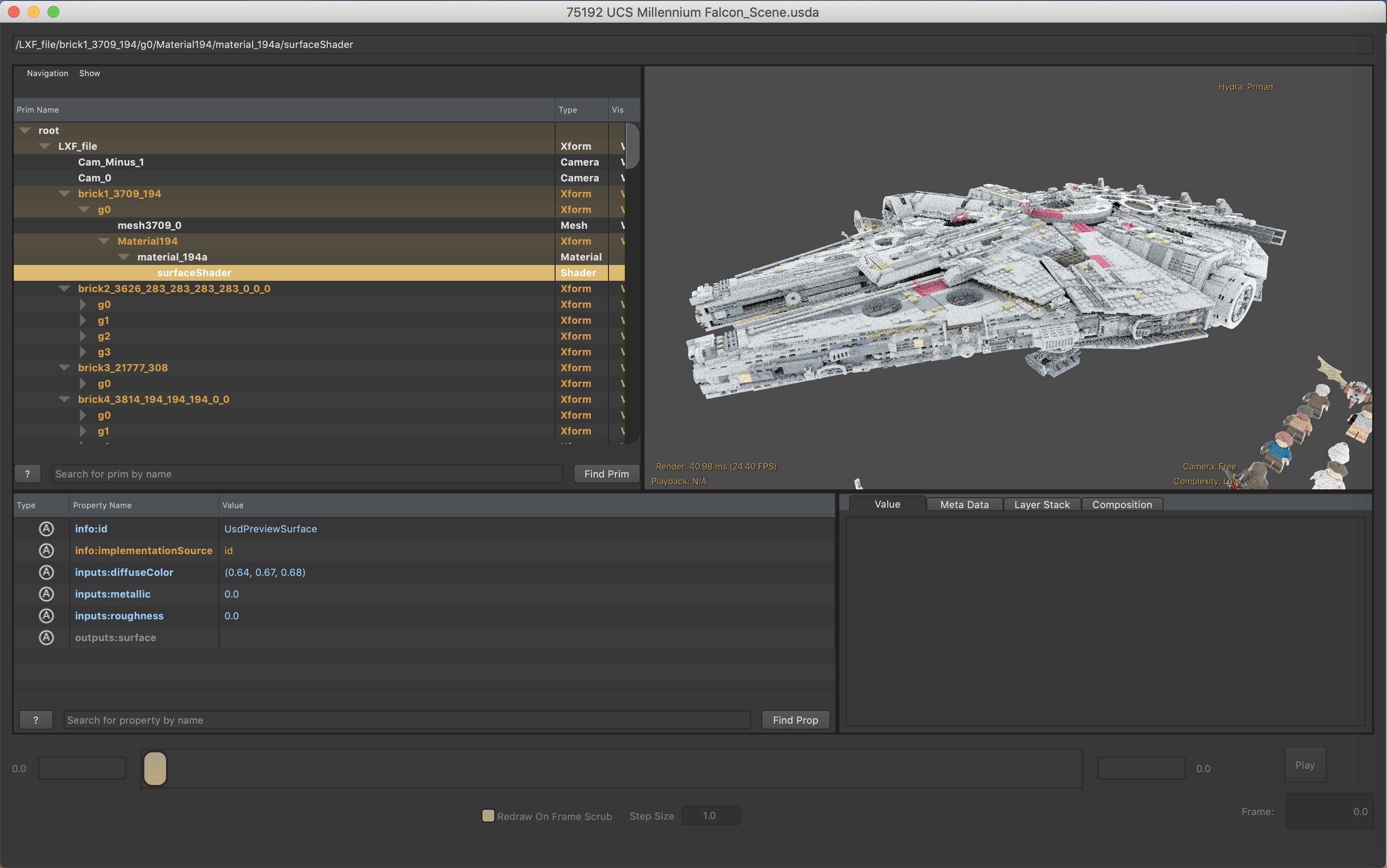1387x868 pixels.
Task: Click the attribute icon beside inputs:roughness
Action: [46, 616]
